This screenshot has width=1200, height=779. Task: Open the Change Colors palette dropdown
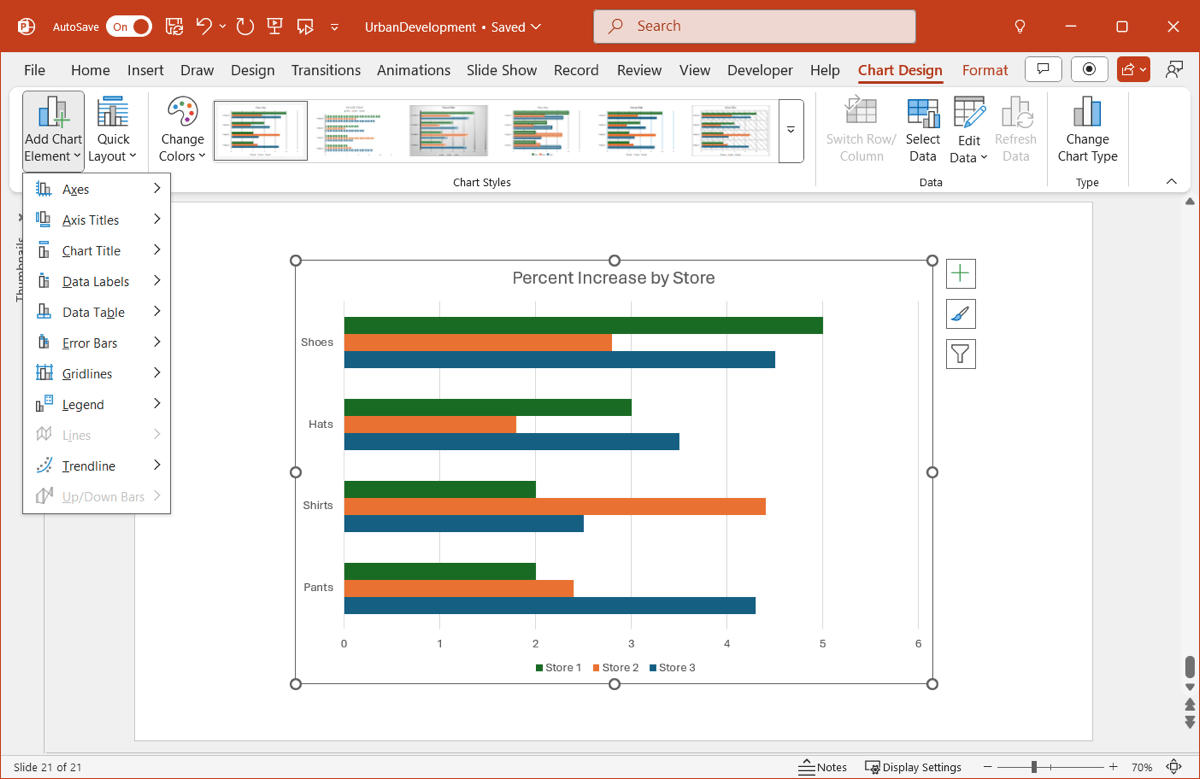[182, 130]
